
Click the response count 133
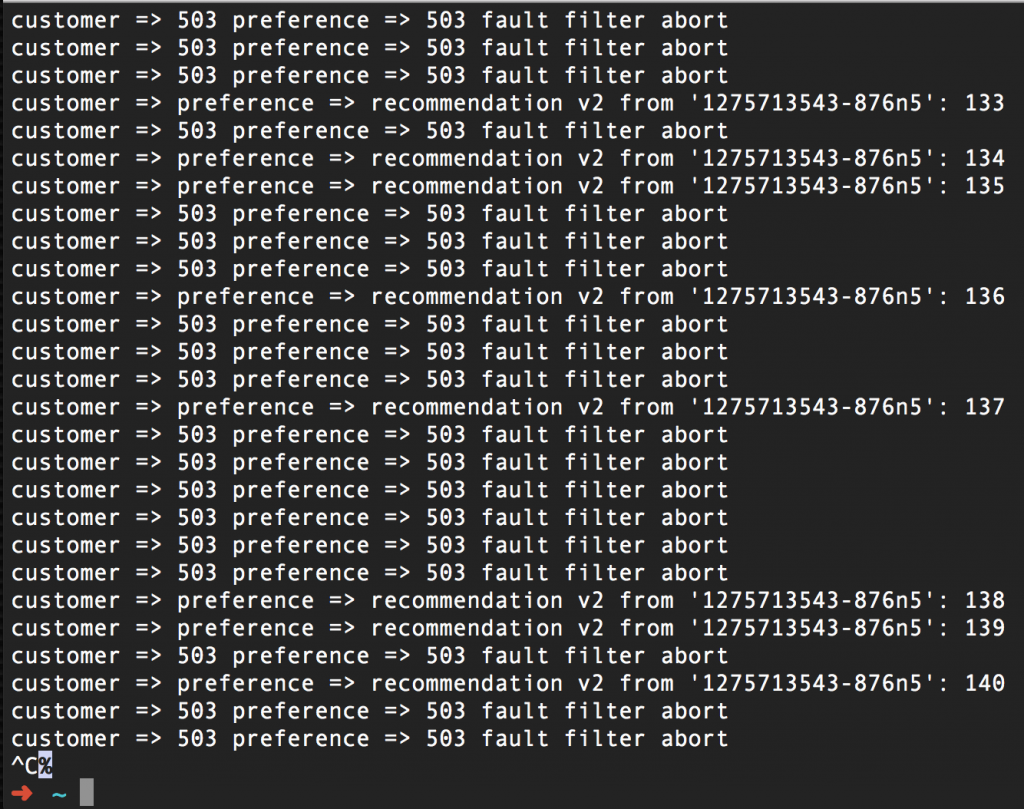tap(985, 103)
